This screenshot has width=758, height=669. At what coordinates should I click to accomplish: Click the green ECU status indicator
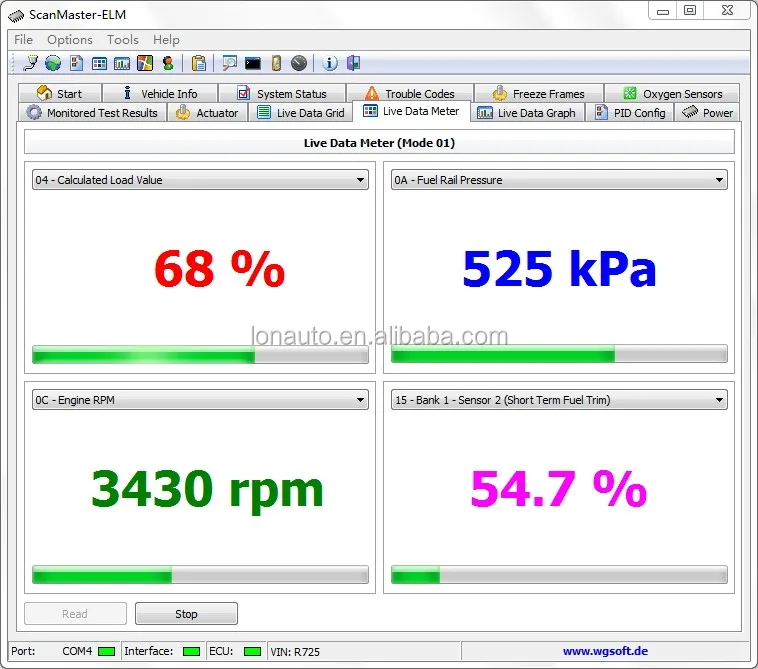[252, 652]
